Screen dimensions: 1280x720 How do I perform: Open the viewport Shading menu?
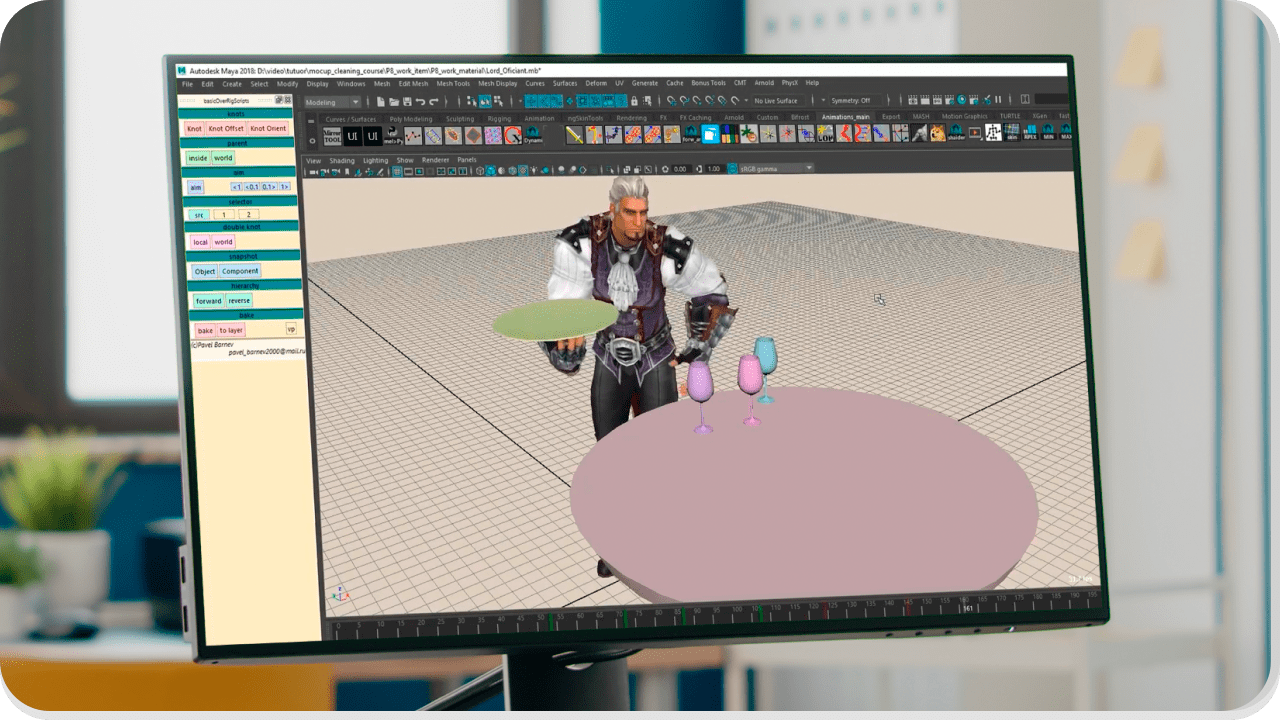click(342, 160)
